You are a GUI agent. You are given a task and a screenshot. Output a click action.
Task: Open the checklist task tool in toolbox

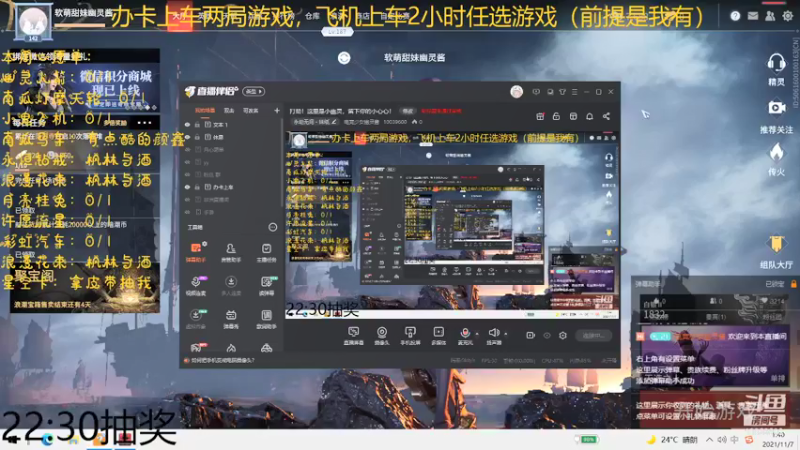(x=266, y=252)
